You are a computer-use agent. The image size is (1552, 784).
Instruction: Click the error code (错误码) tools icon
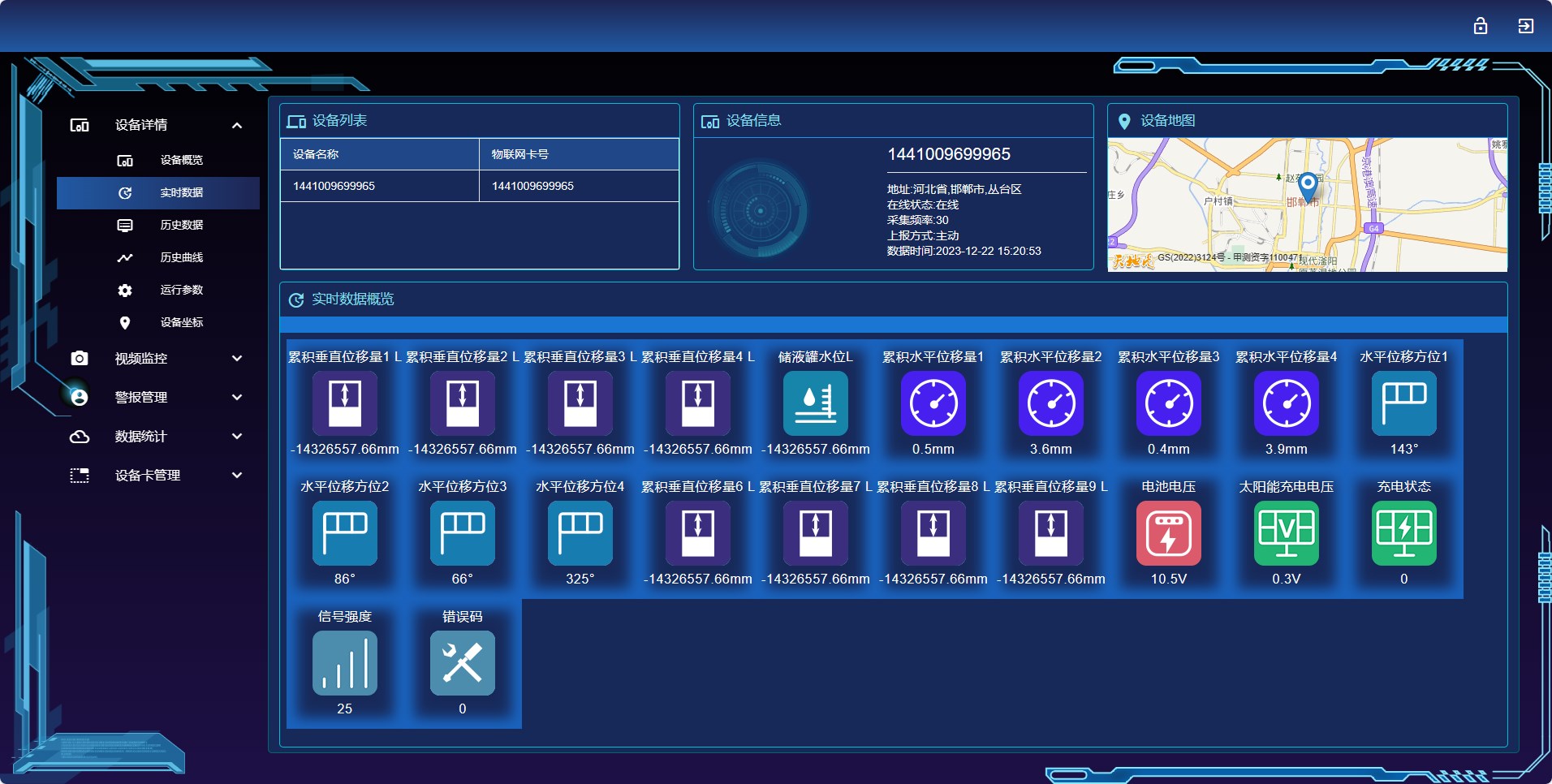coord(462,663)
